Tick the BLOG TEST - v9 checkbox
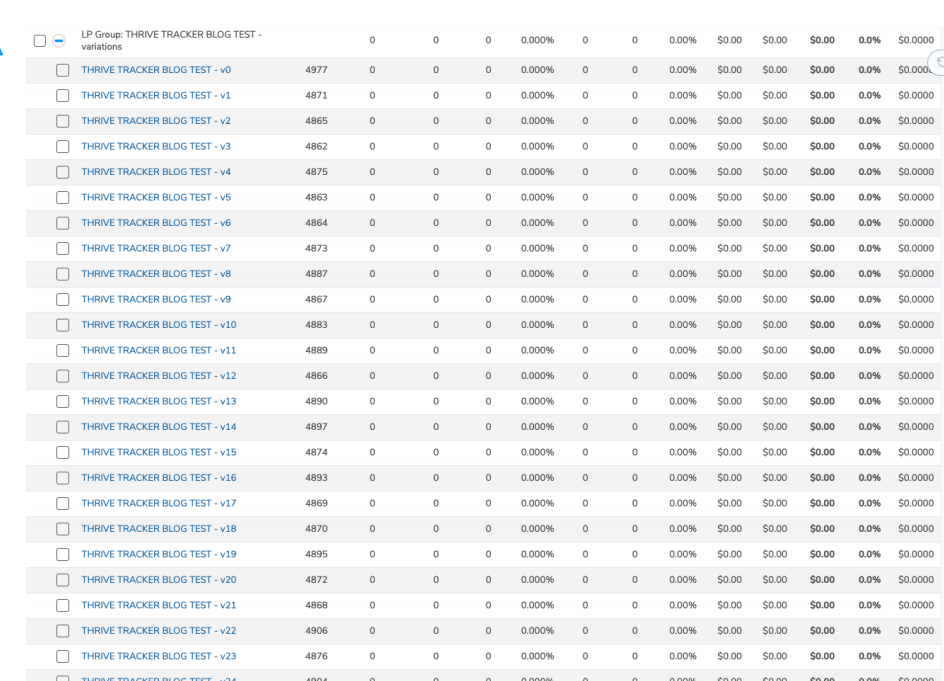The height and width of the screenshot is (681, 944). (63, 300)
